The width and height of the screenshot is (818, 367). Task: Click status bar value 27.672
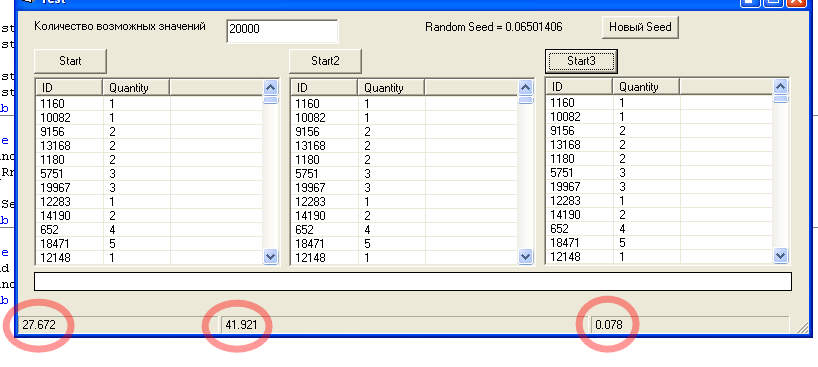pos(39,325)
